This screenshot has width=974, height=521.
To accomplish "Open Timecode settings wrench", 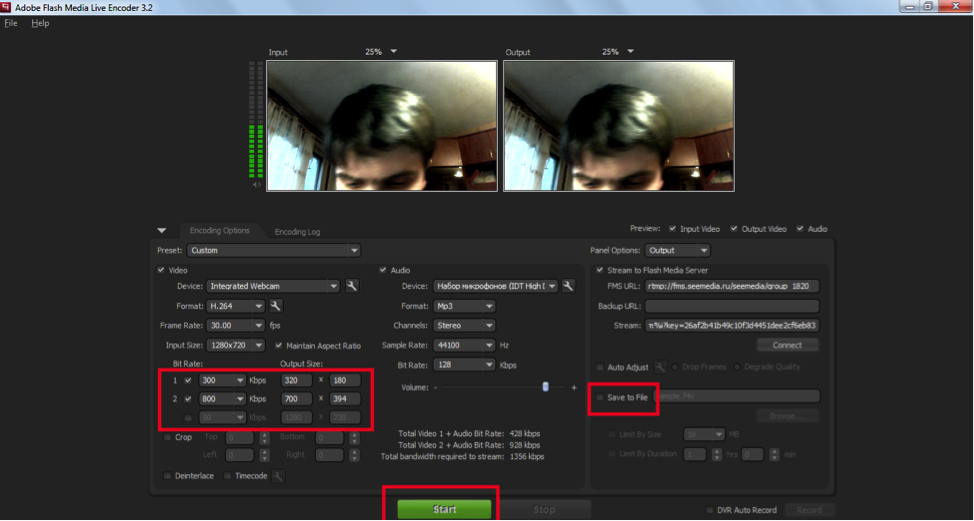I will (x=279, y=476).
